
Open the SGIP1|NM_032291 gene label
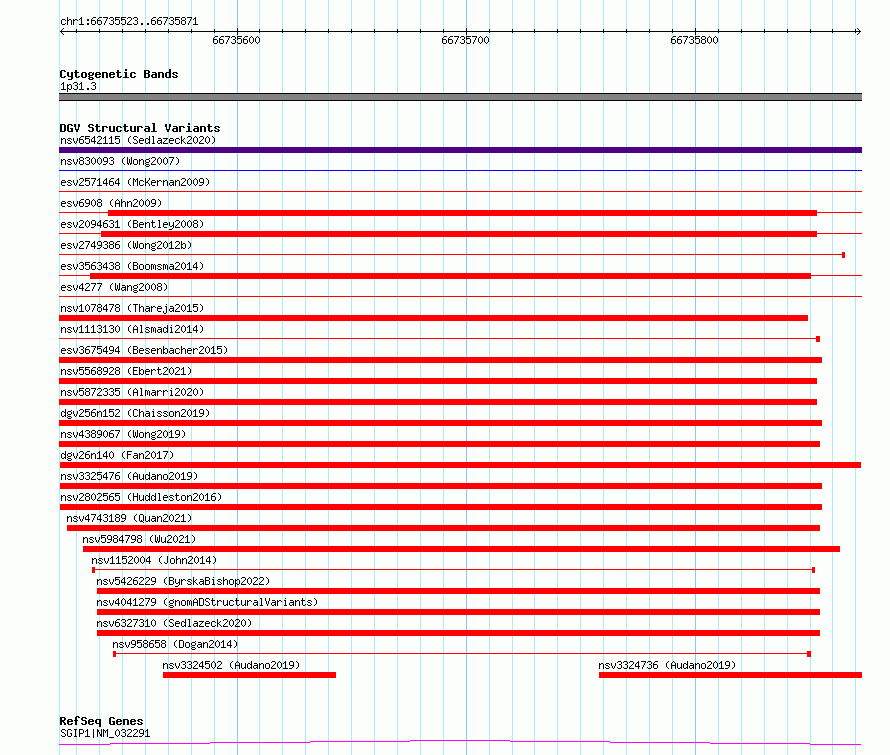[x=105, y=733]
